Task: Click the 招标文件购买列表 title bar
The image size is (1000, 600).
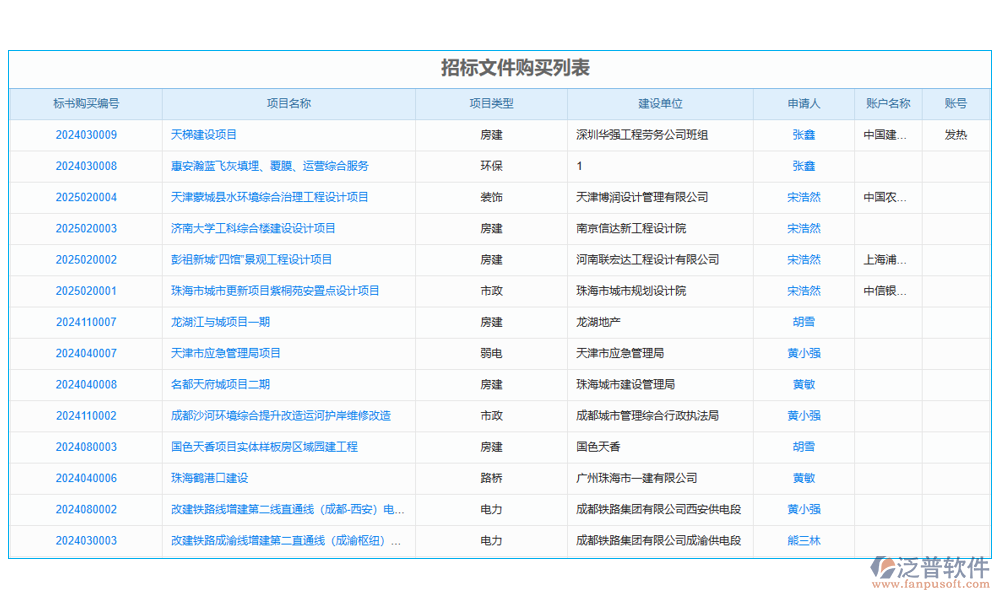Action: [499, 69]
